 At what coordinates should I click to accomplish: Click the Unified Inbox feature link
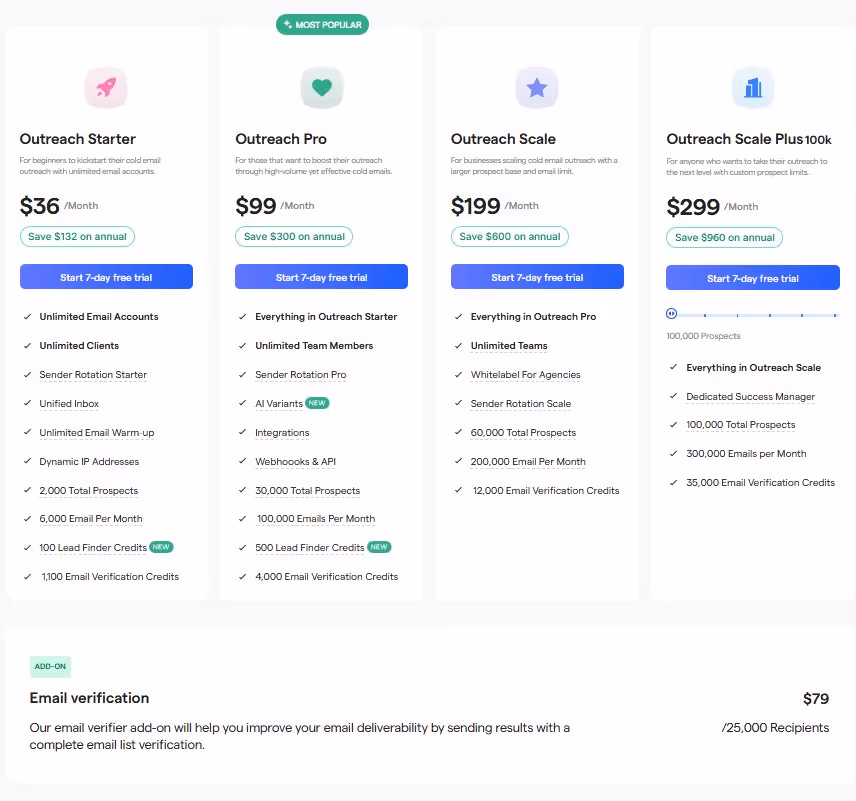pos(69,403)
